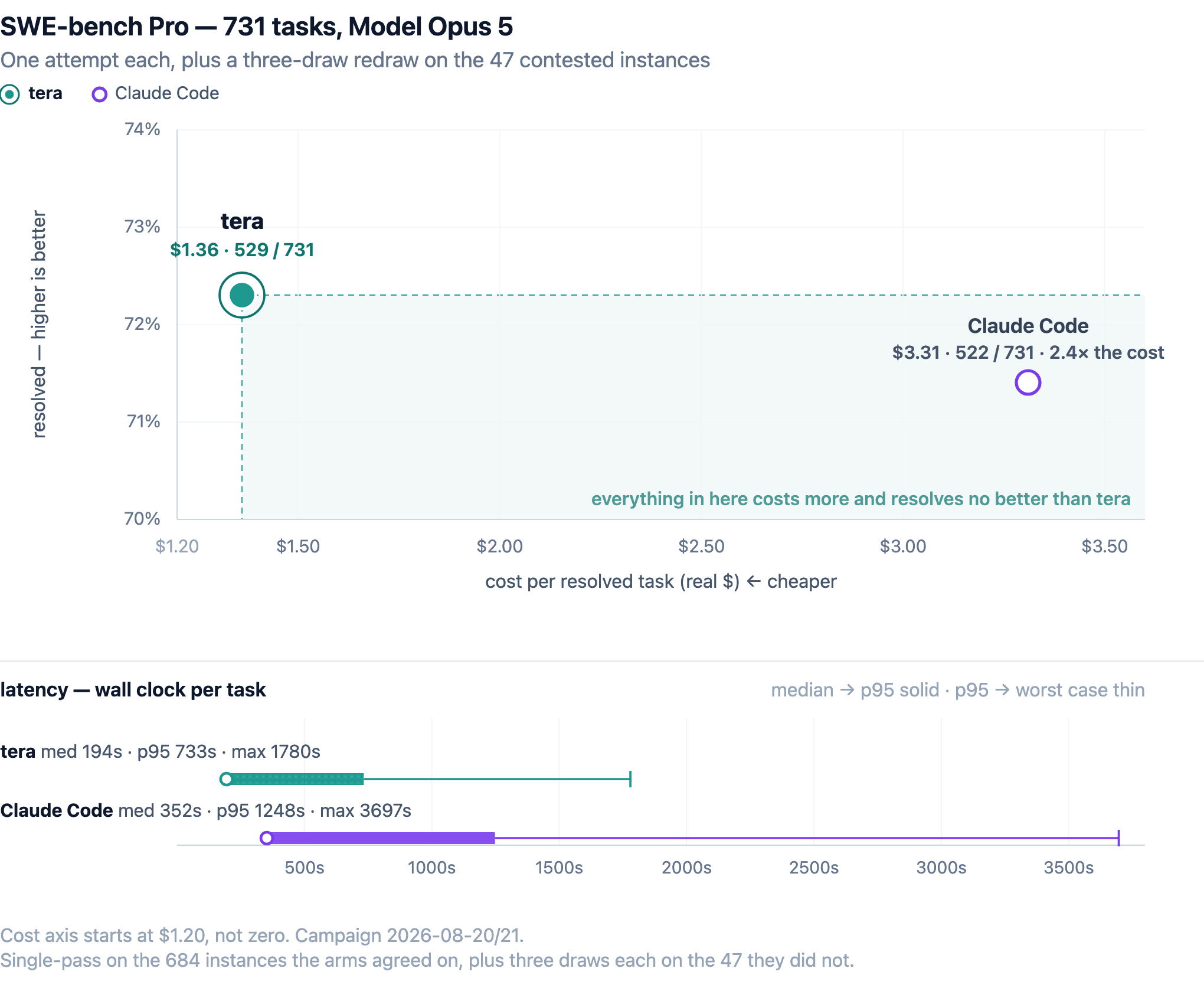The image size is (1204, 1001).
Task: Click the 2000s latency axis tick
Action: tap(686, 868)
